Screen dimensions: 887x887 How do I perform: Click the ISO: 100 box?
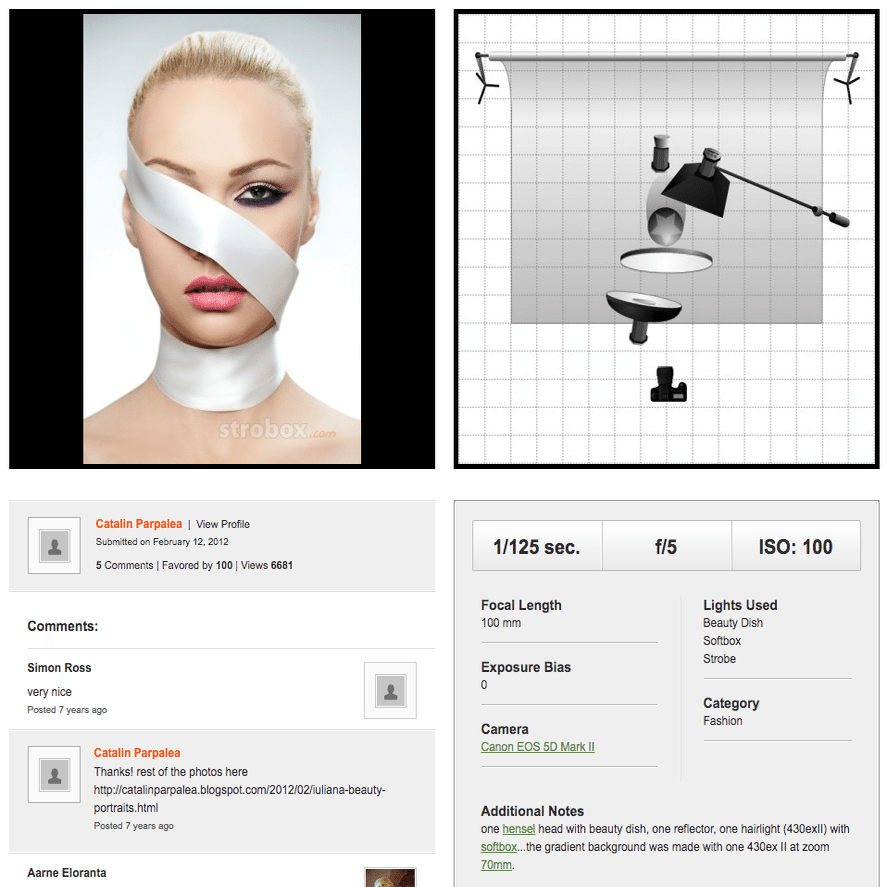tap(796, 546)
